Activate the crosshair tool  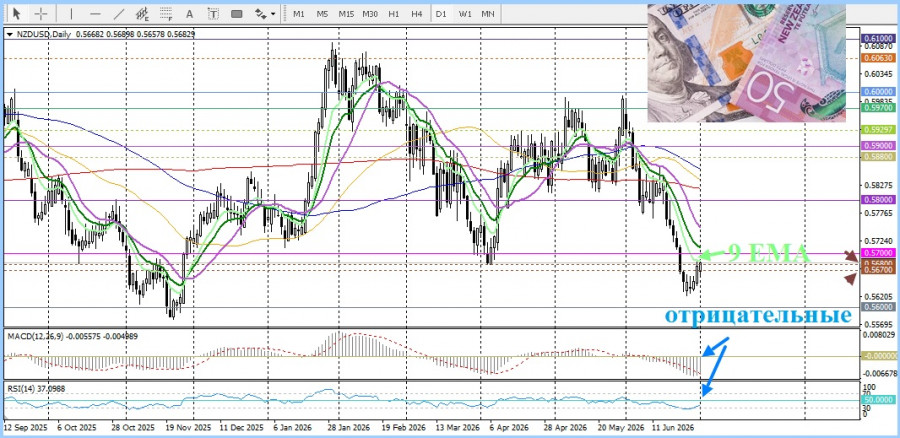(41, 13)
